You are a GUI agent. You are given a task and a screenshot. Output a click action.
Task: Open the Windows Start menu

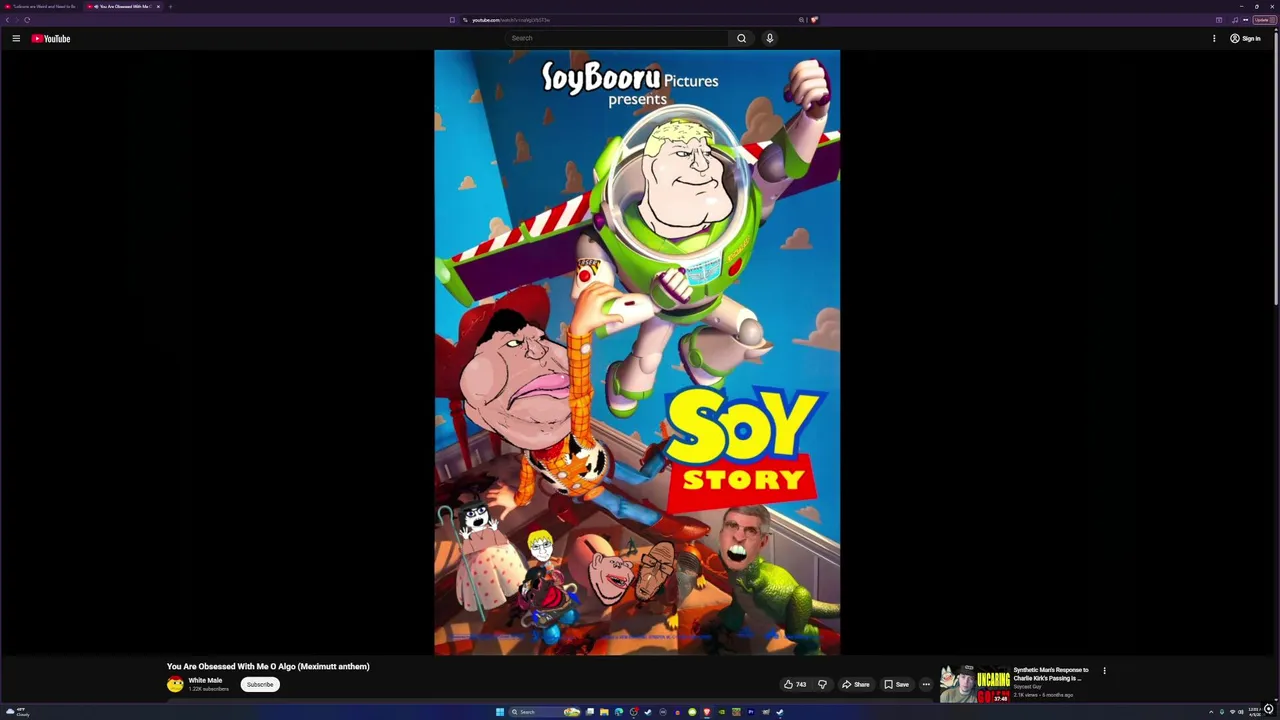pos(500,712)
